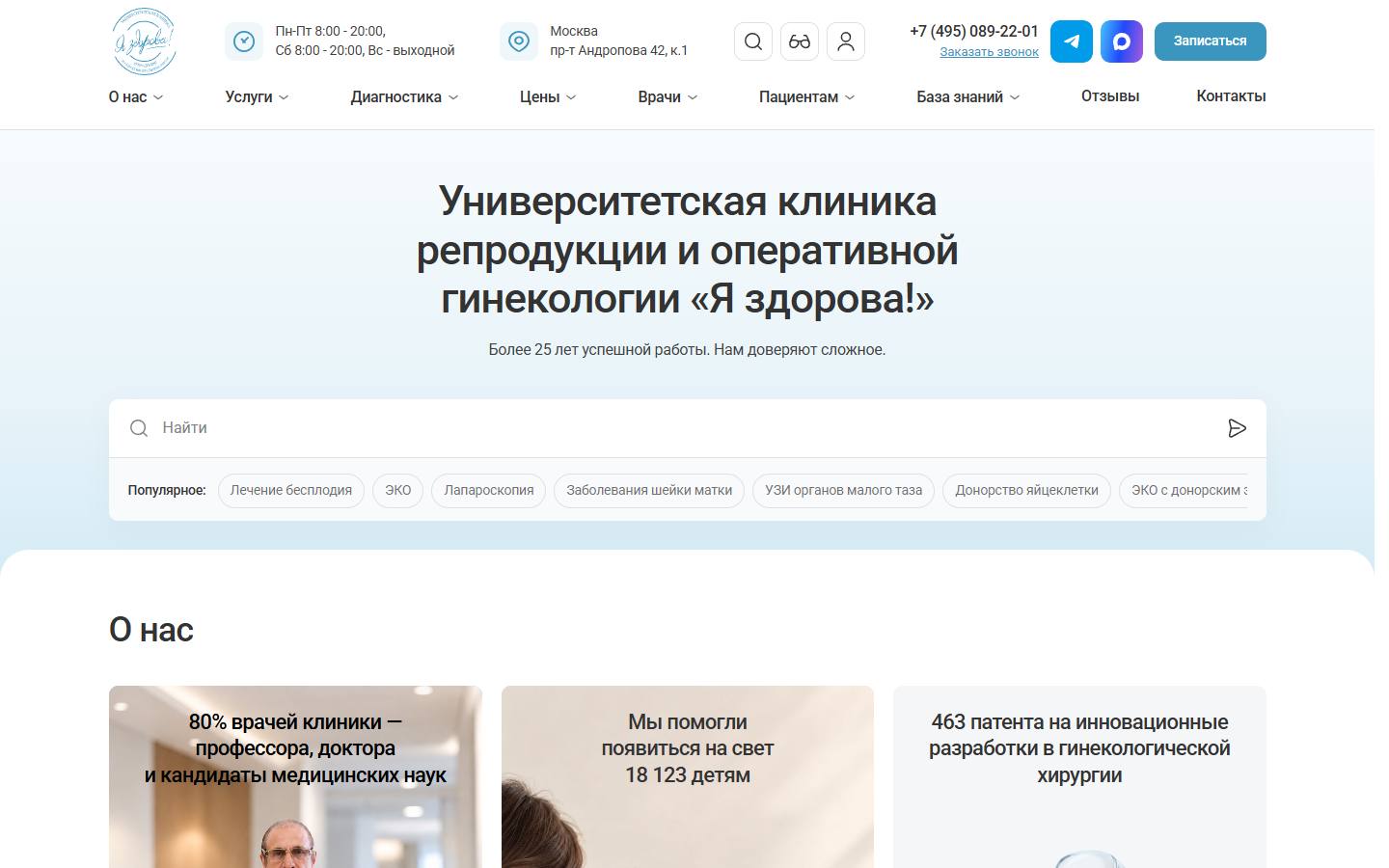Click the clock working-hours icon

click(244, 41)
